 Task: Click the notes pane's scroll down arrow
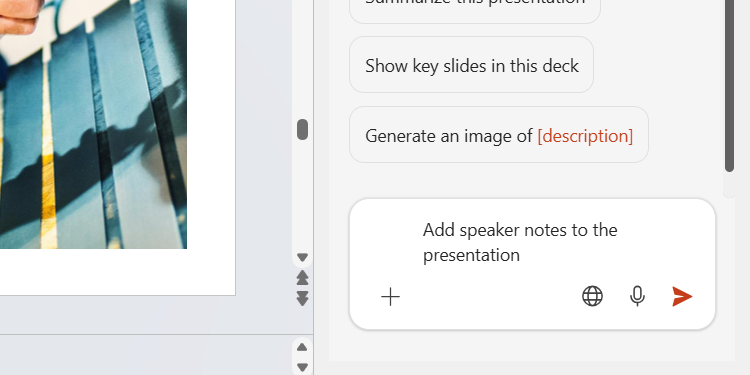point(302,367)
